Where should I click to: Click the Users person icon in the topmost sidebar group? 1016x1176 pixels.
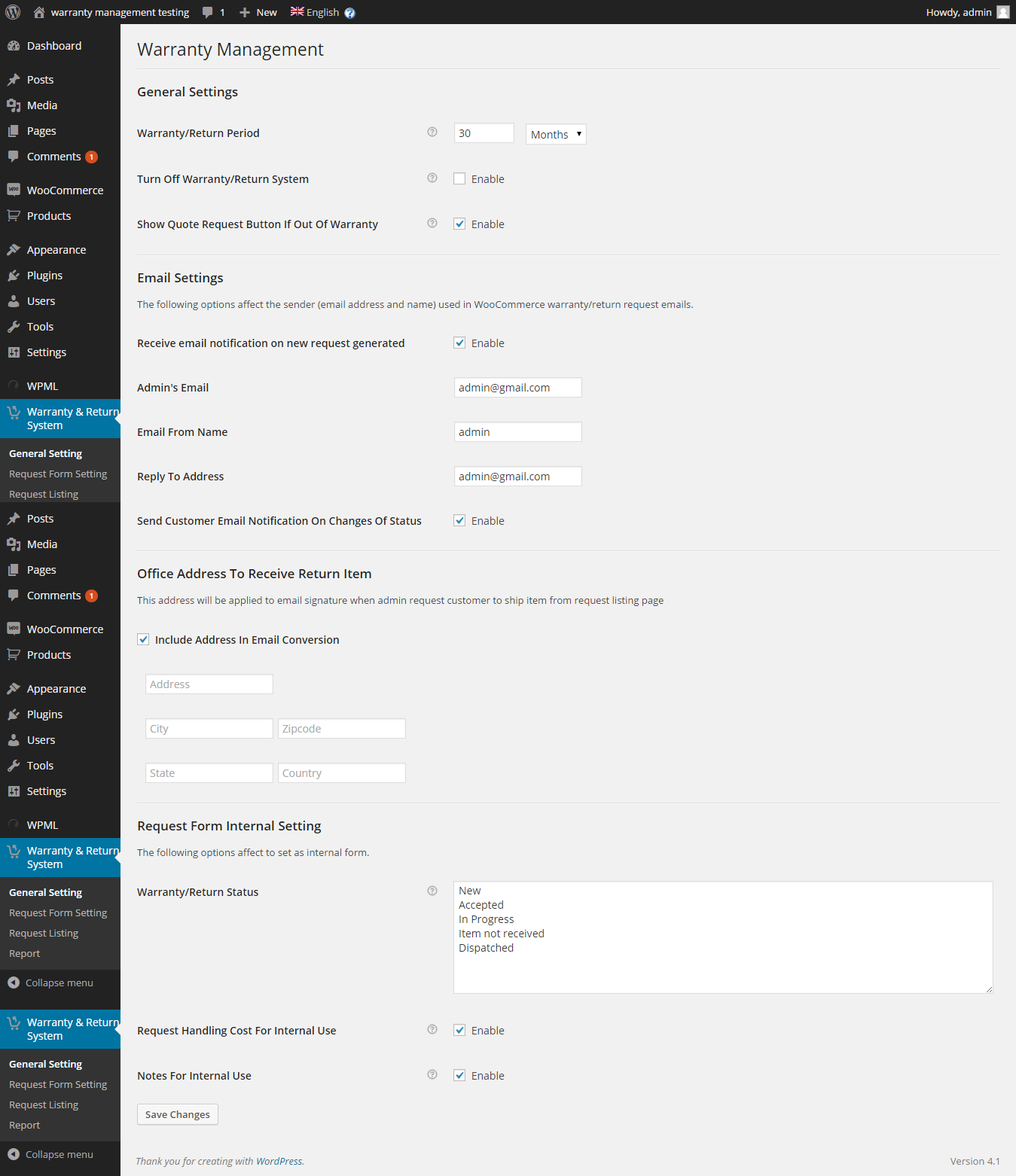(x=14, y=301)
